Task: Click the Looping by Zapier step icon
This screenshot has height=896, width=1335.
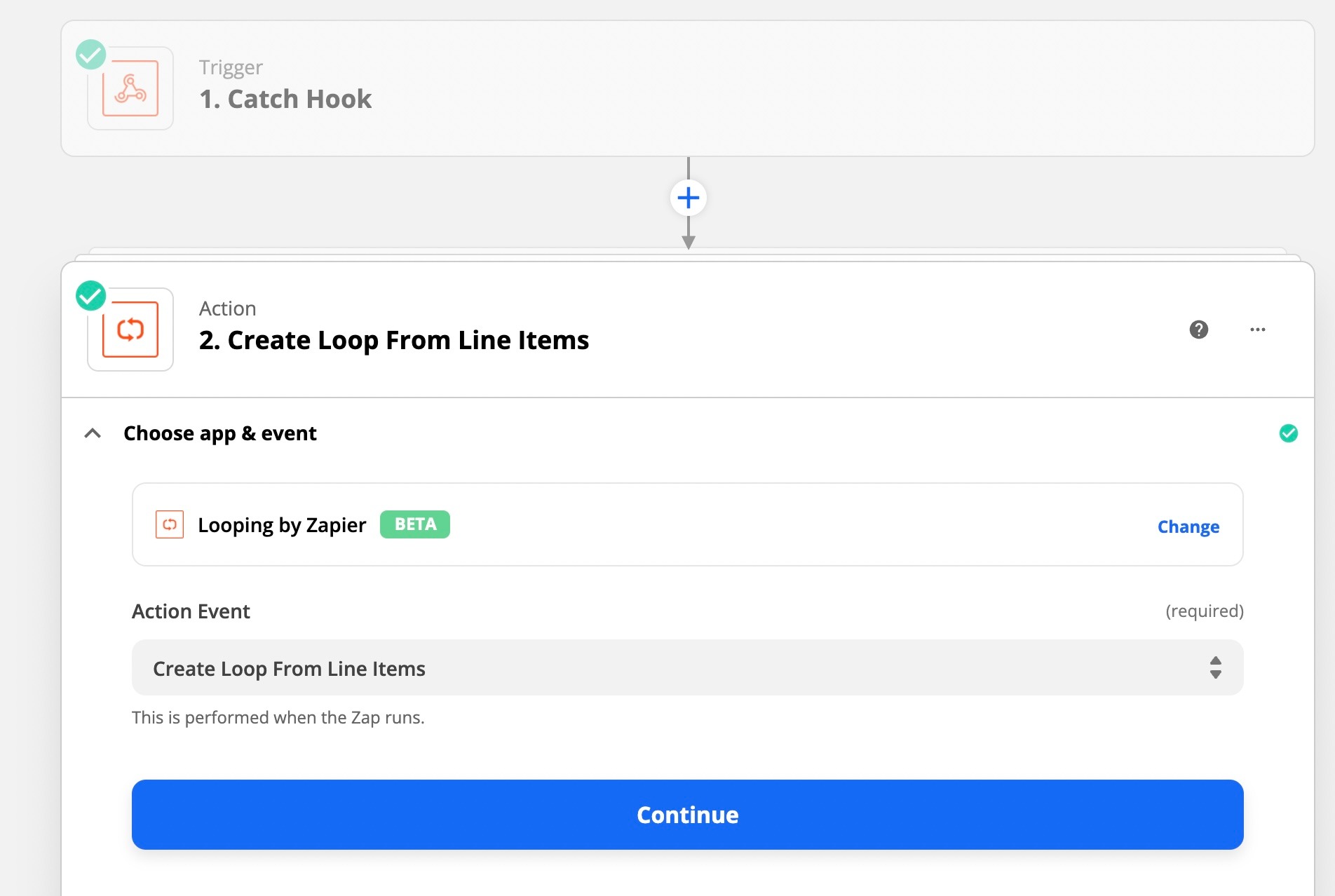Action: 130,330
